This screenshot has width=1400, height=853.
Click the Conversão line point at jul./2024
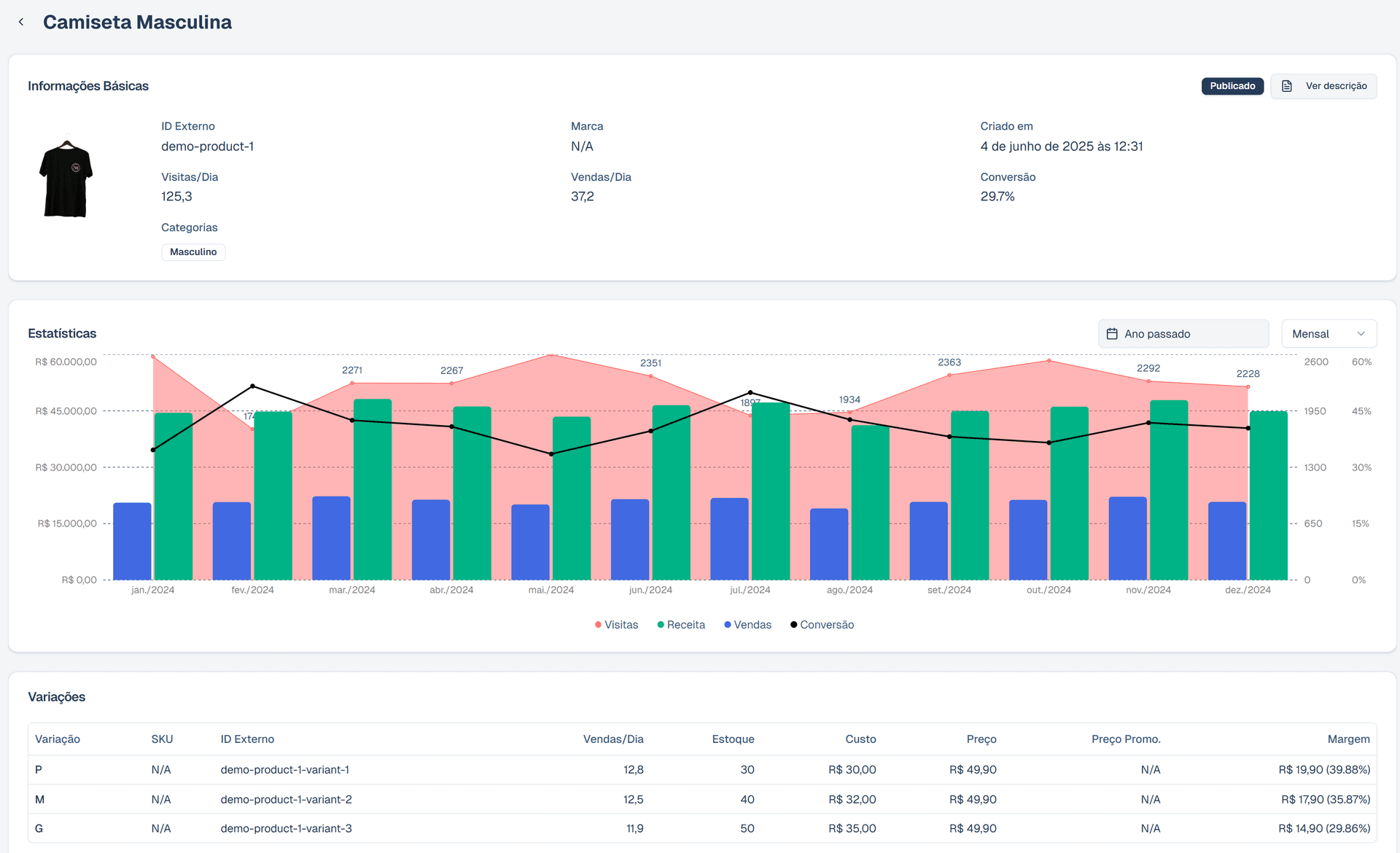(x=750, y=393)
